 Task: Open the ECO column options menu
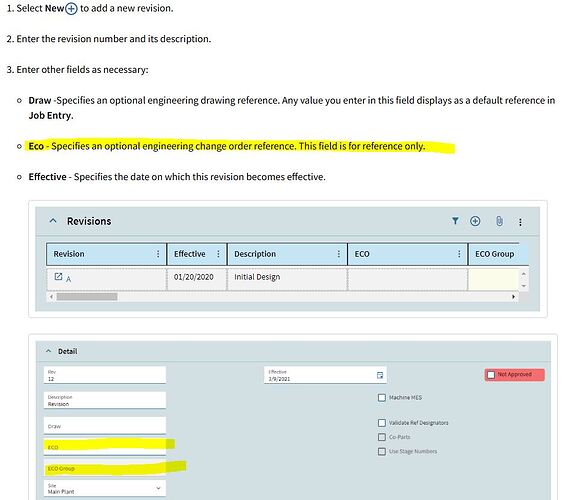pyautogui.click(x=459, y=254)
